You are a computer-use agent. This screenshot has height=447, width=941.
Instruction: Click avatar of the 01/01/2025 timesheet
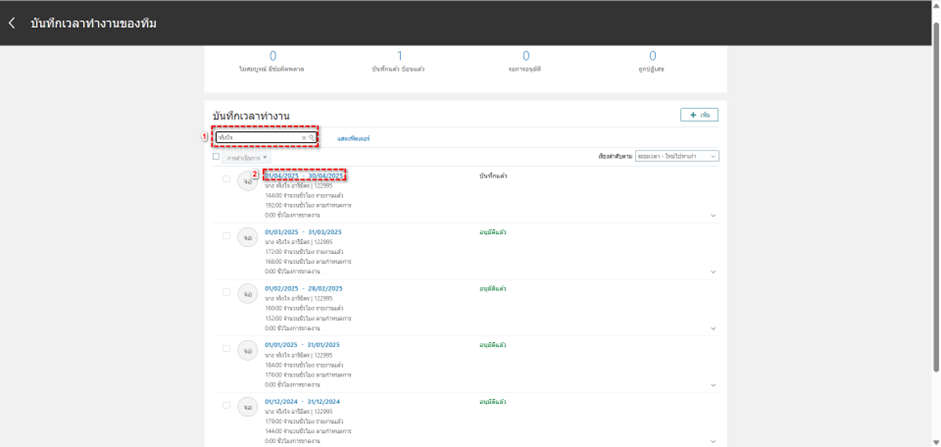coord(247,351)
